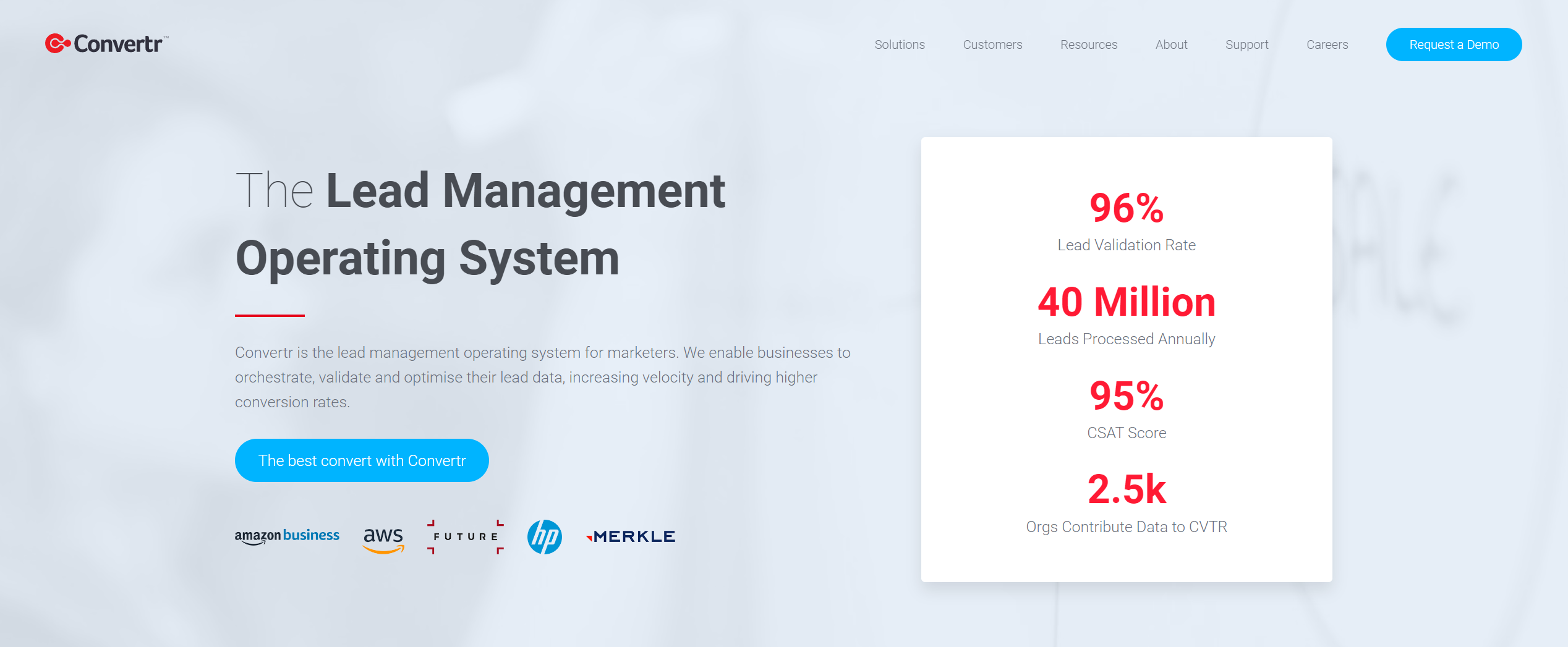Open the Customers page
Image resolution: width=1568 pixels, height=647 pixels.
992,44
